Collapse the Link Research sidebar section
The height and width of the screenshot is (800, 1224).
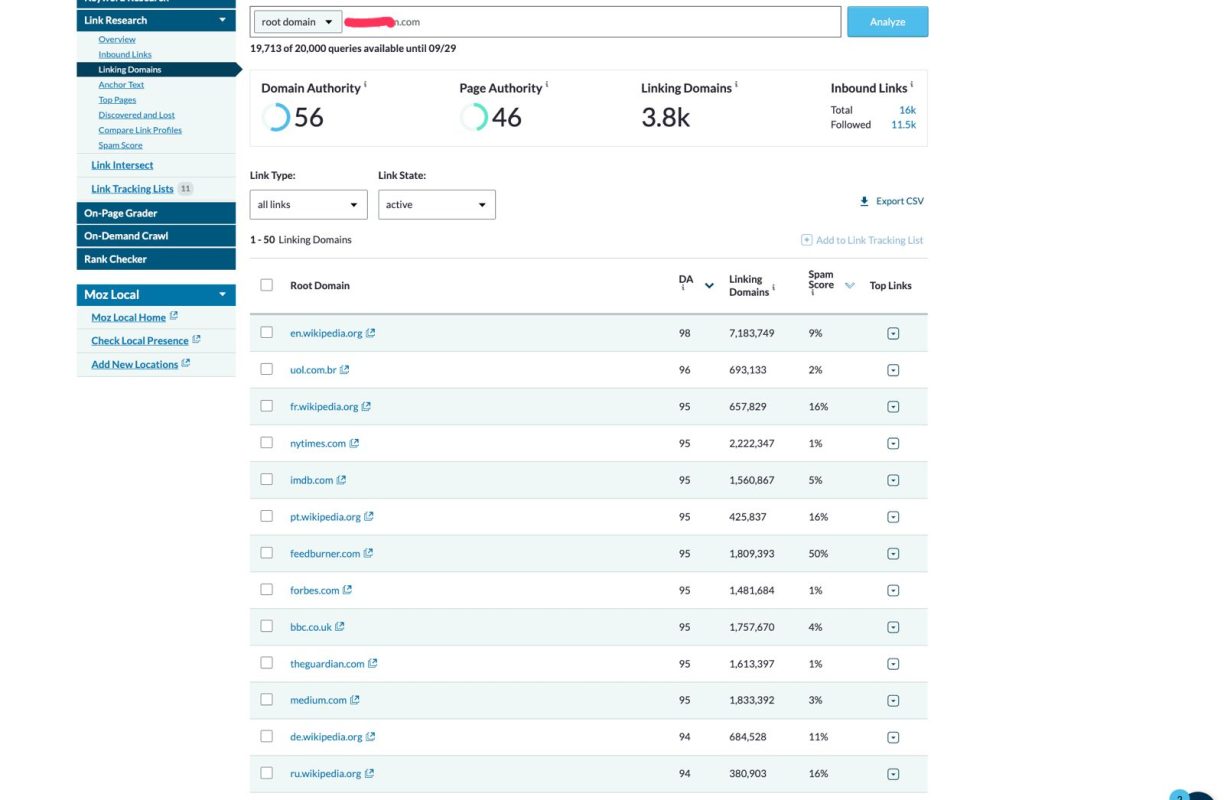coord(222,20)
